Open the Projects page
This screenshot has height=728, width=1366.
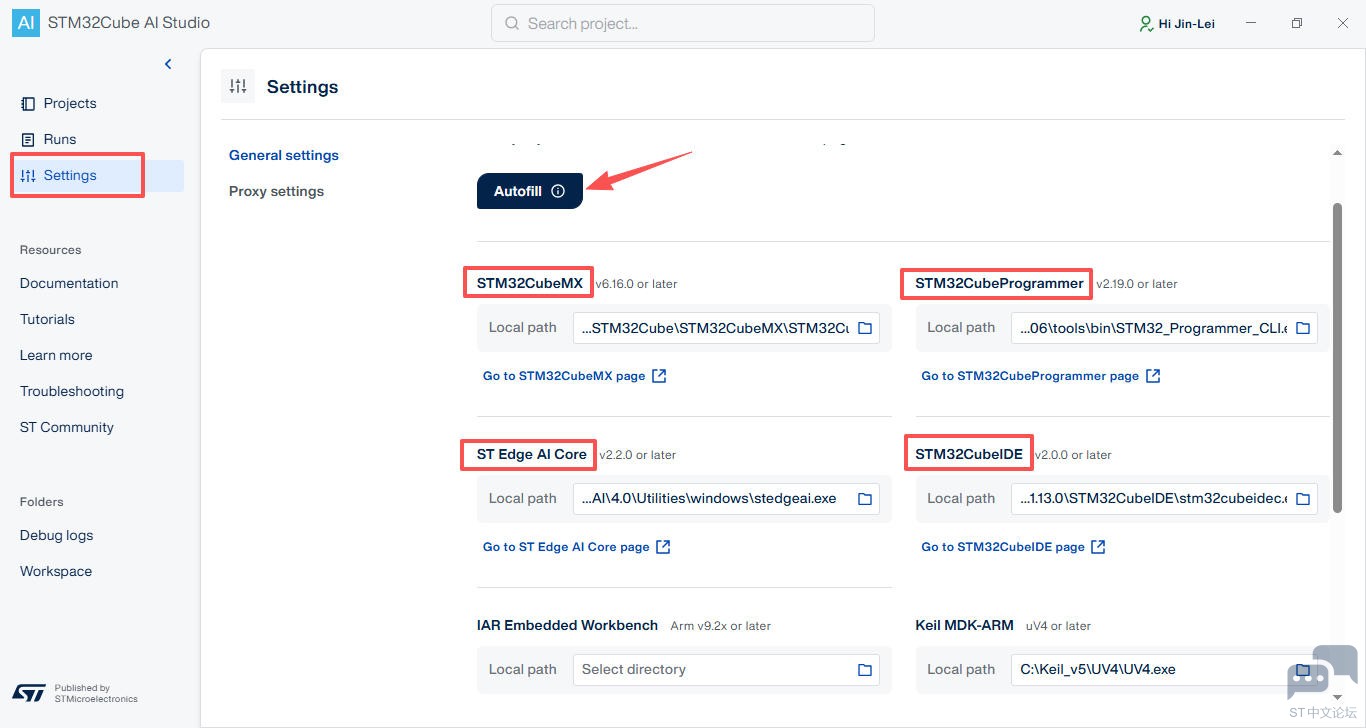pos(70,103)
